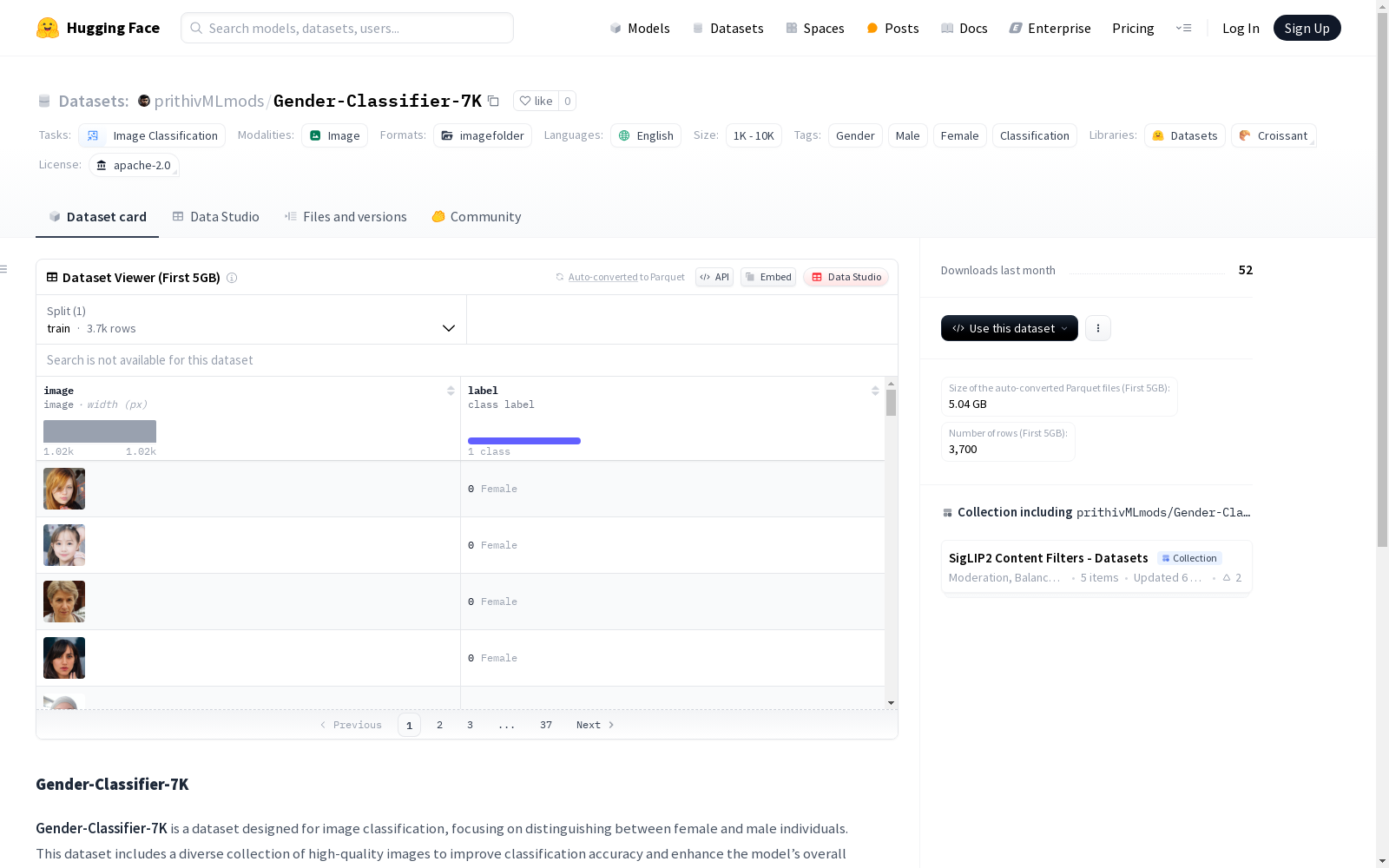Open the first Female face thumbnail
1389x868 pixels.
64,489
